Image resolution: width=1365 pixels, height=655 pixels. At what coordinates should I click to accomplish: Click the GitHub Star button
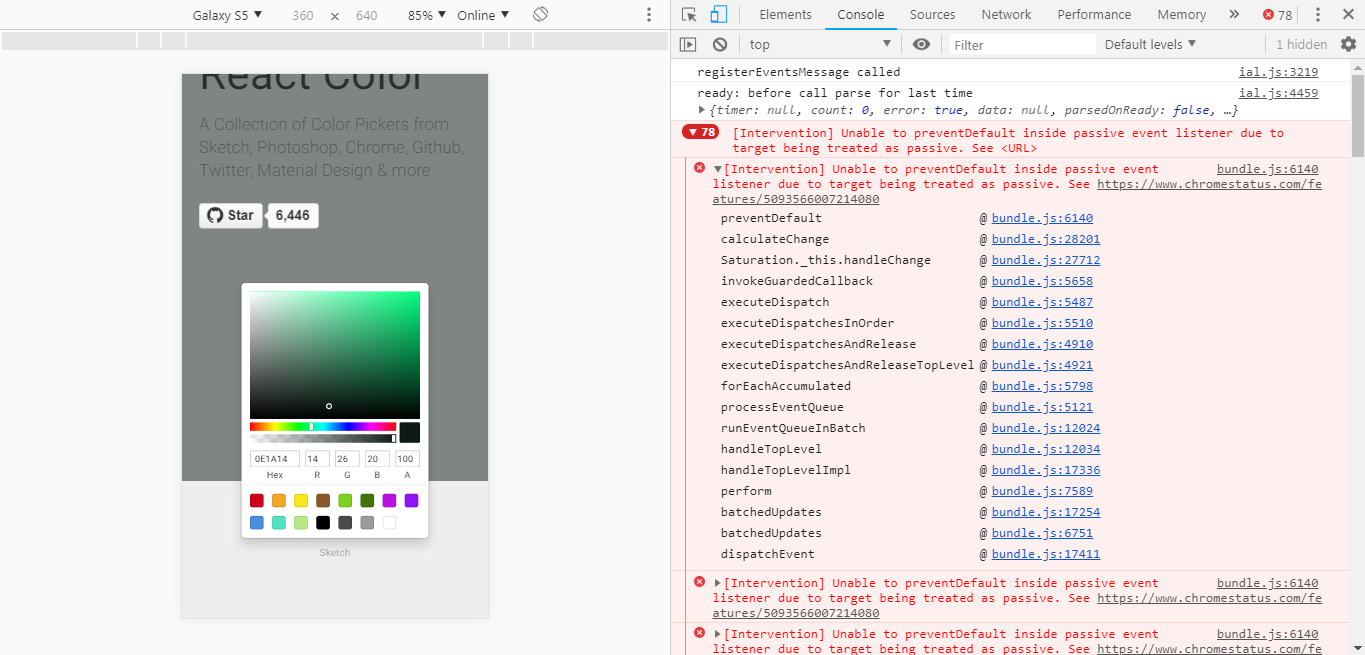click(x=230, y=215)
